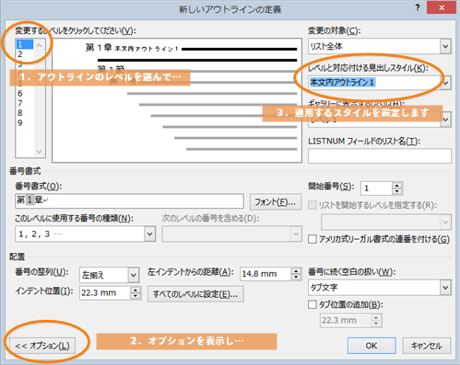Click the キャンセル button
The width and height of the screenshot is (460, 365).
pyautogui.click(x=427, y=346)
